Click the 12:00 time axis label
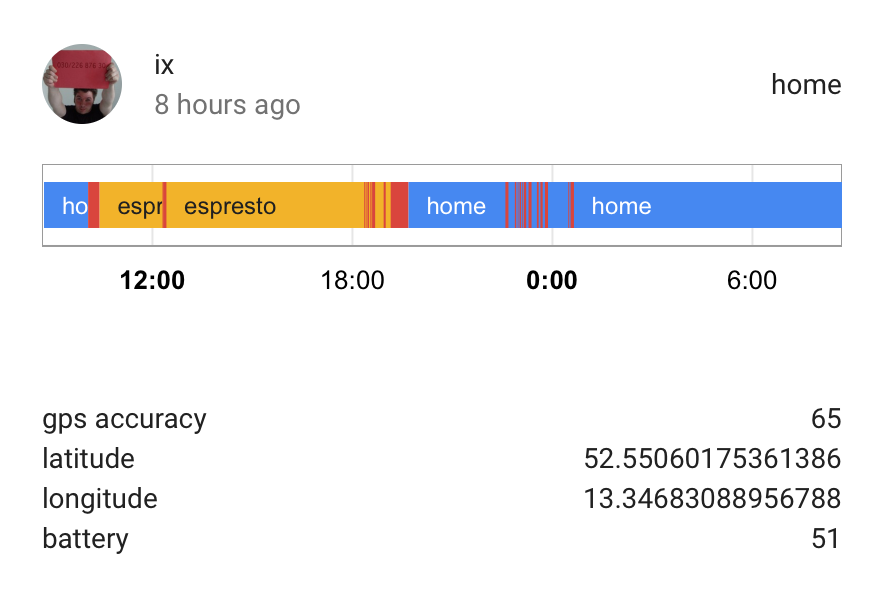Image resolution: width=888 pixels, height=598 pixels. click(152, 280)
